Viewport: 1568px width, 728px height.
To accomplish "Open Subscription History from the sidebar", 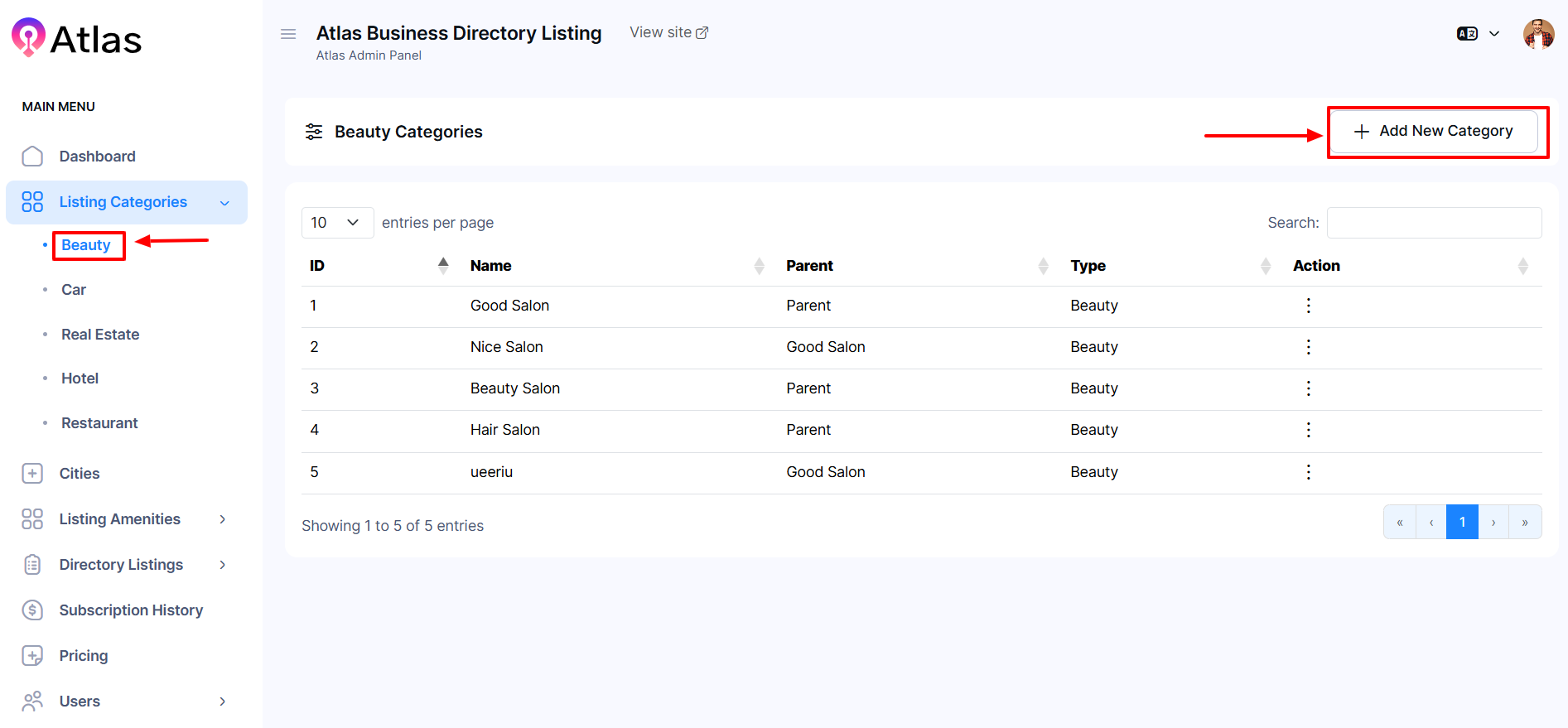I will [x=131, y=610].
